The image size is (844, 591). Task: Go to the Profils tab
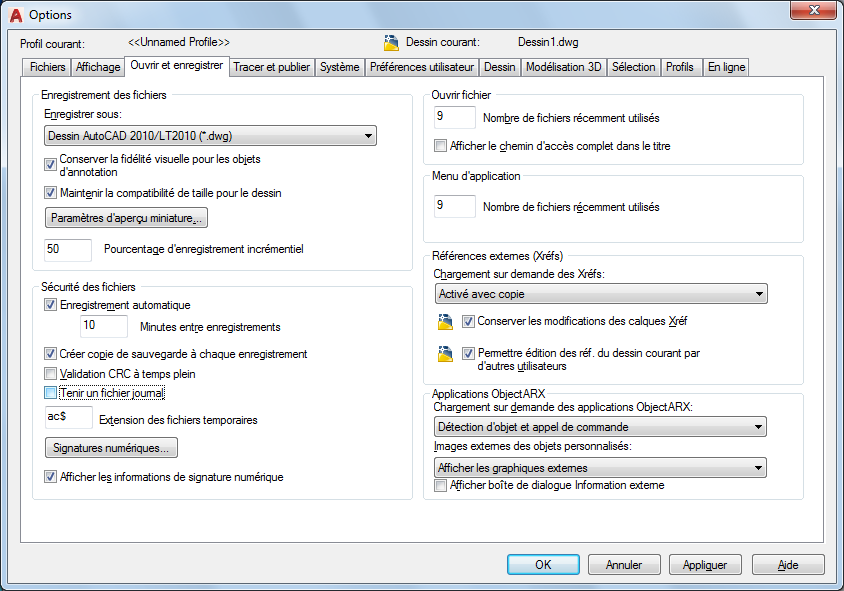coord(680,67)
